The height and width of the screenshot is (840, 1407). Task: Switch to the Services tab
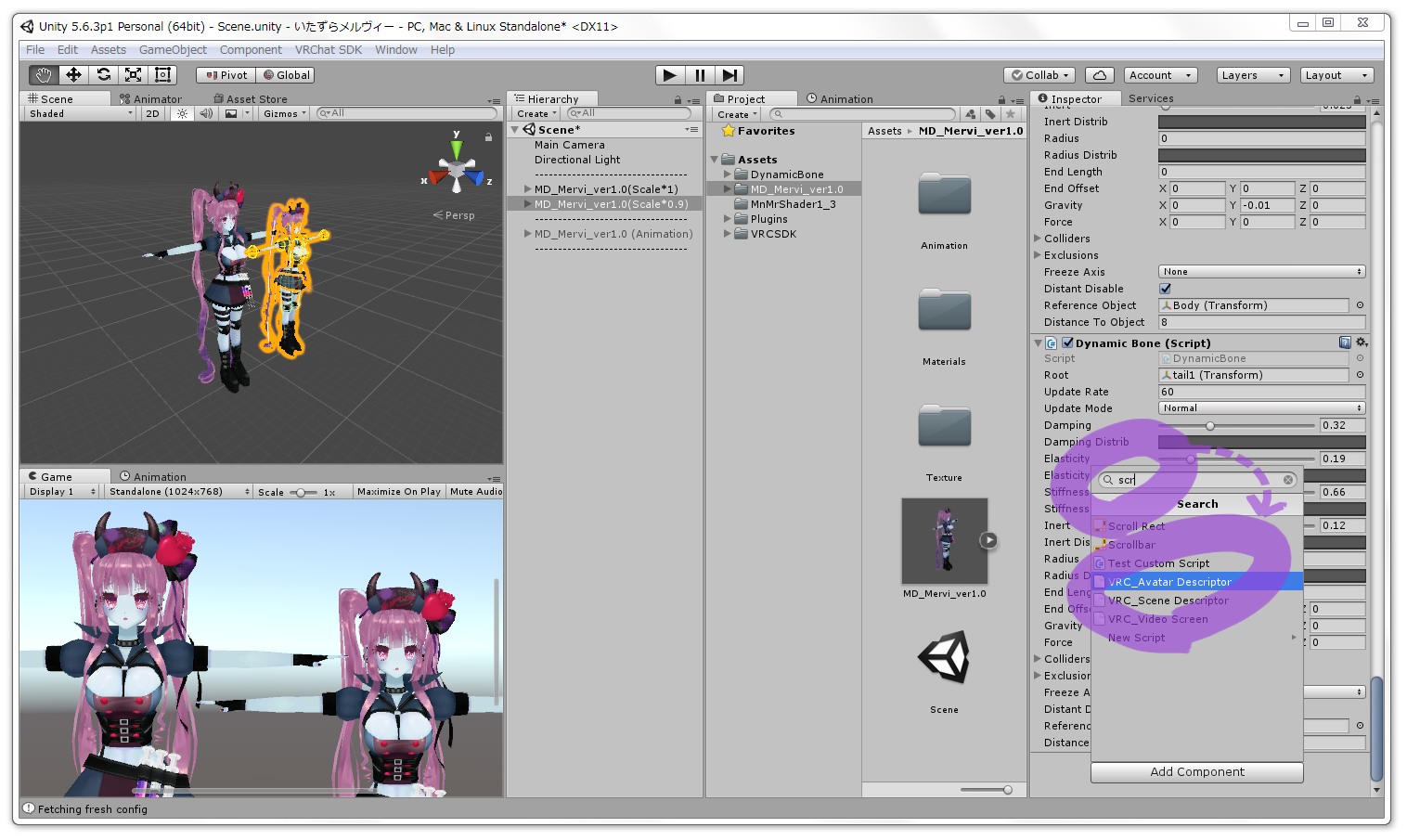click(x=1151, y=98)
